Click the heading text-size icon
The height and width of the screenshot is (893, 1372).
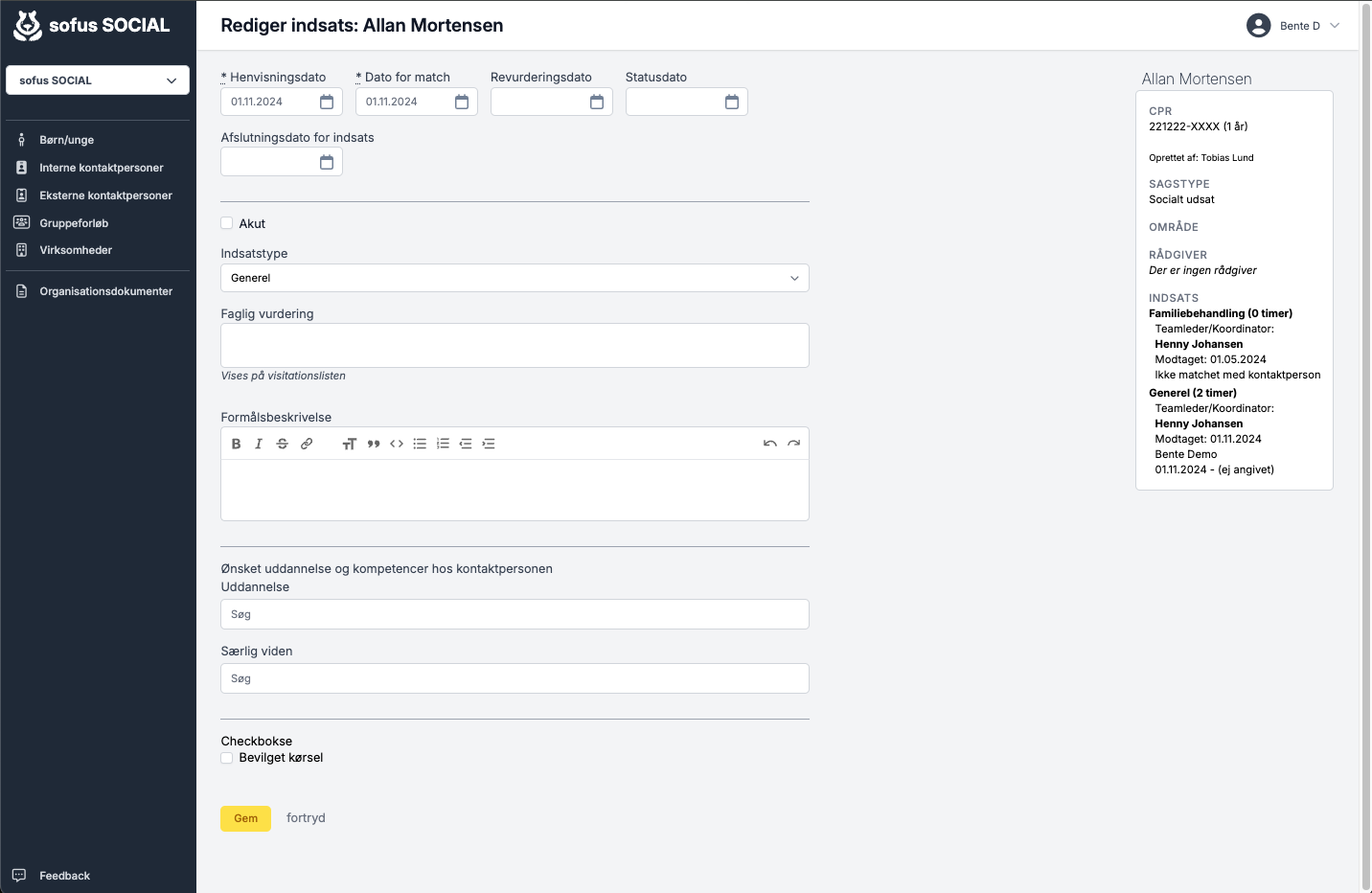[350, 444]
